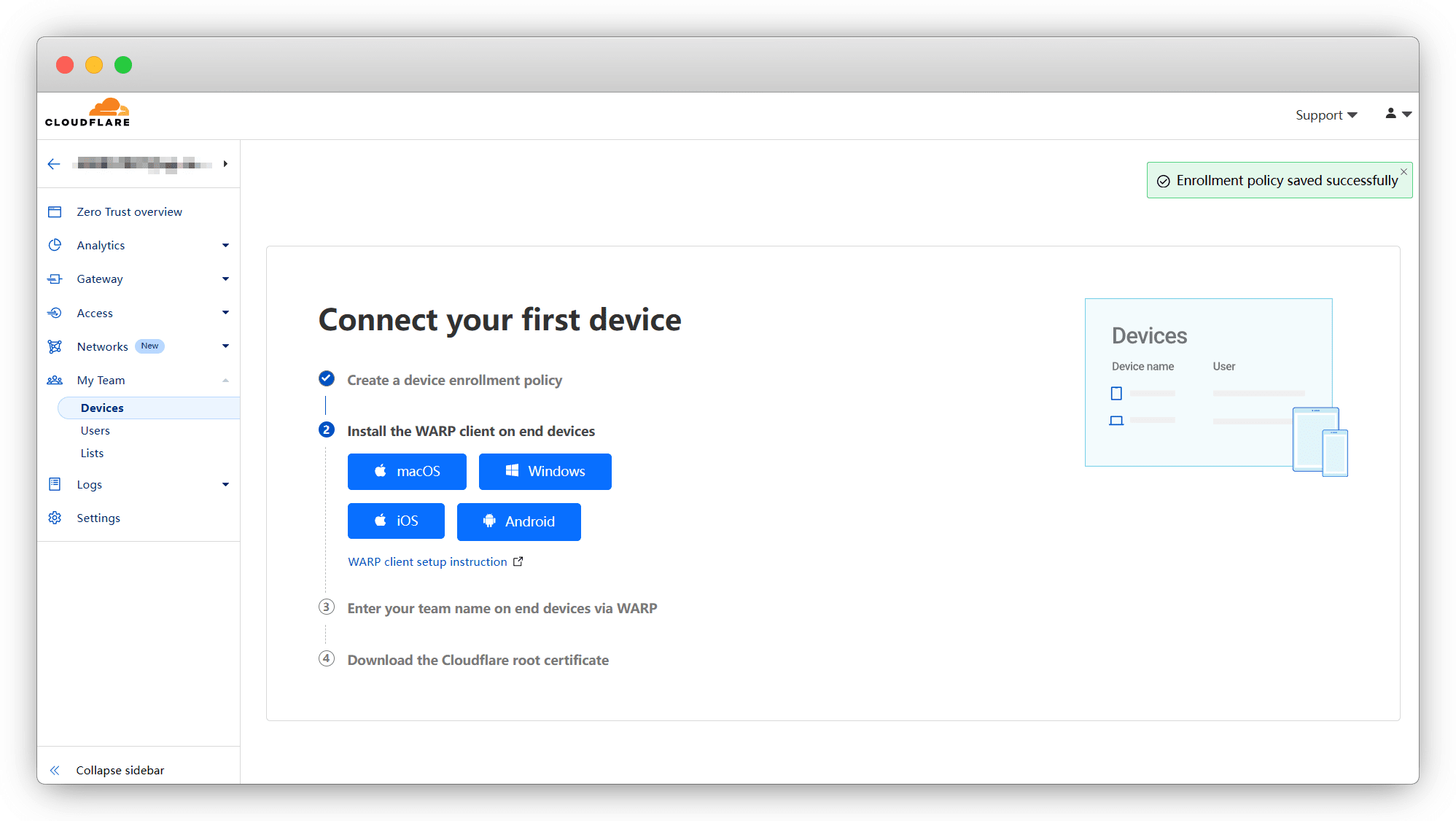Image resolution: width=1456 pixels, height=821 pixels.
Task: Click the red close window button
Action: point(65,65)
